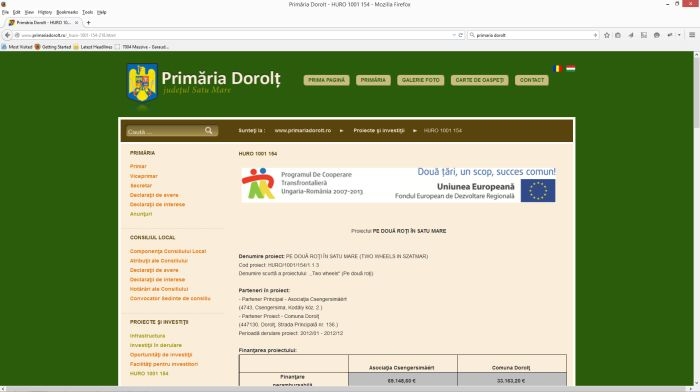This screenshot has width=700, height=392.
Task: Open Oportunități de investiții link
Action: click(x=161, y=354)
